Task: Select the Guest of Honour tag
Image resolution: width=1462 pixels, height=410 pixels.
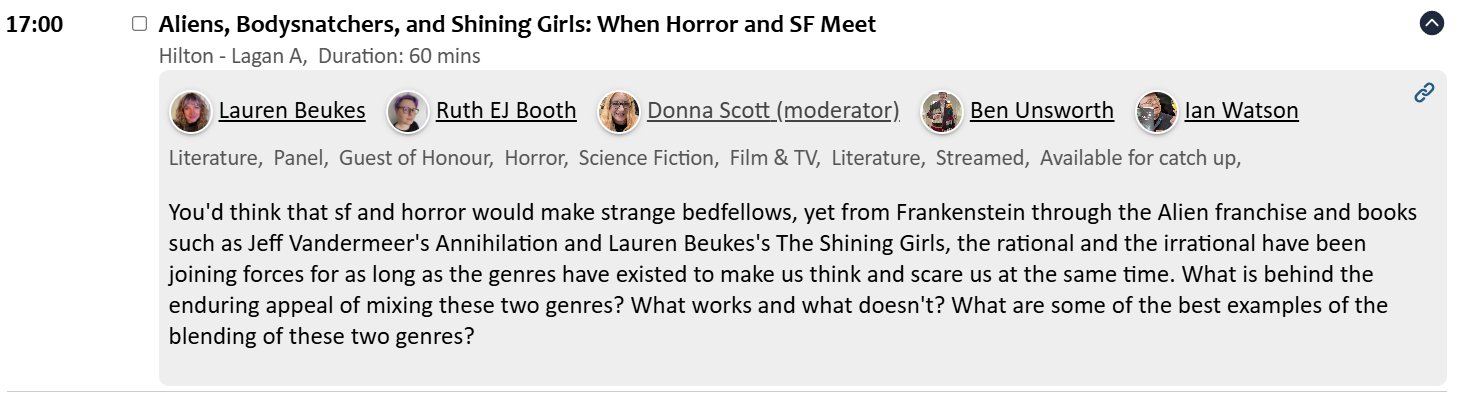Action: click(416, 158)
